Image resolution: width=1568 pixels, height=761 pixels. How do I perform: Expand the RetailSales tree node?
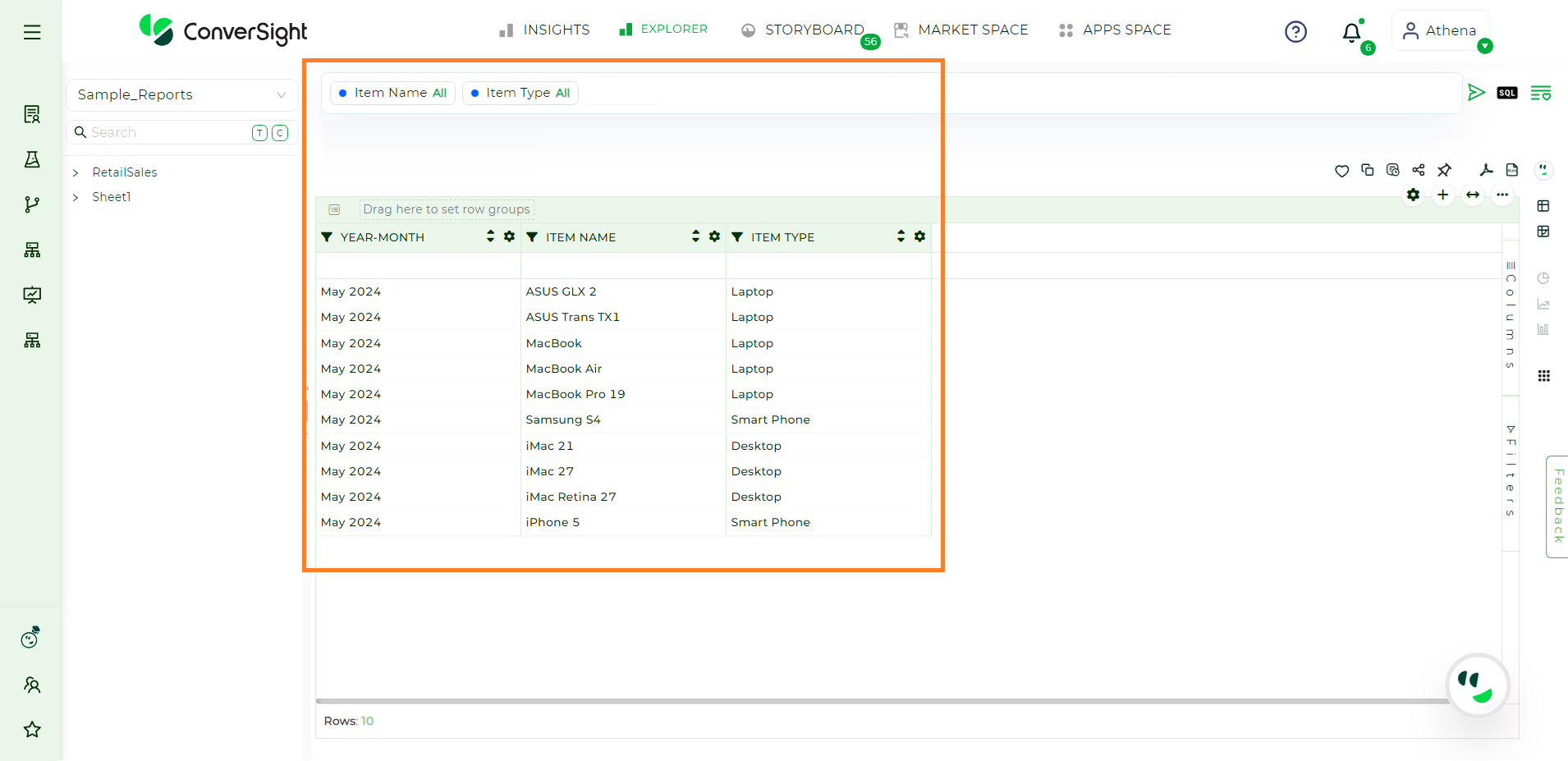[76, 172]
